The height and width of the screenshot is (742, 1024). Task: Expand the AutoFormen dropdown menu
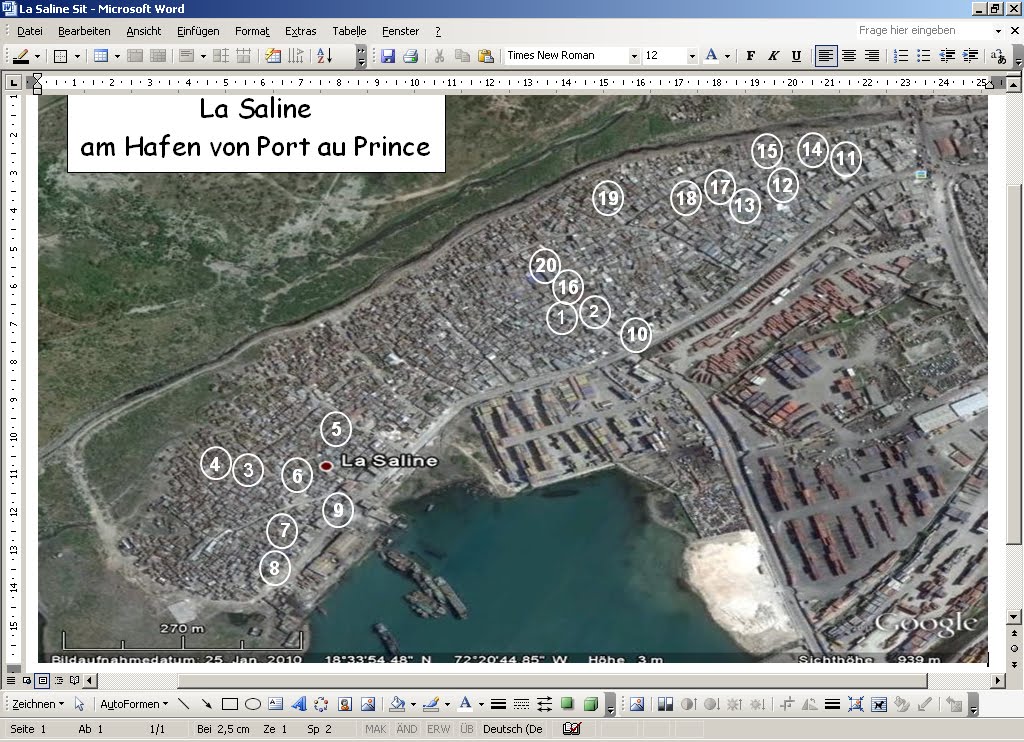[134, 704]
